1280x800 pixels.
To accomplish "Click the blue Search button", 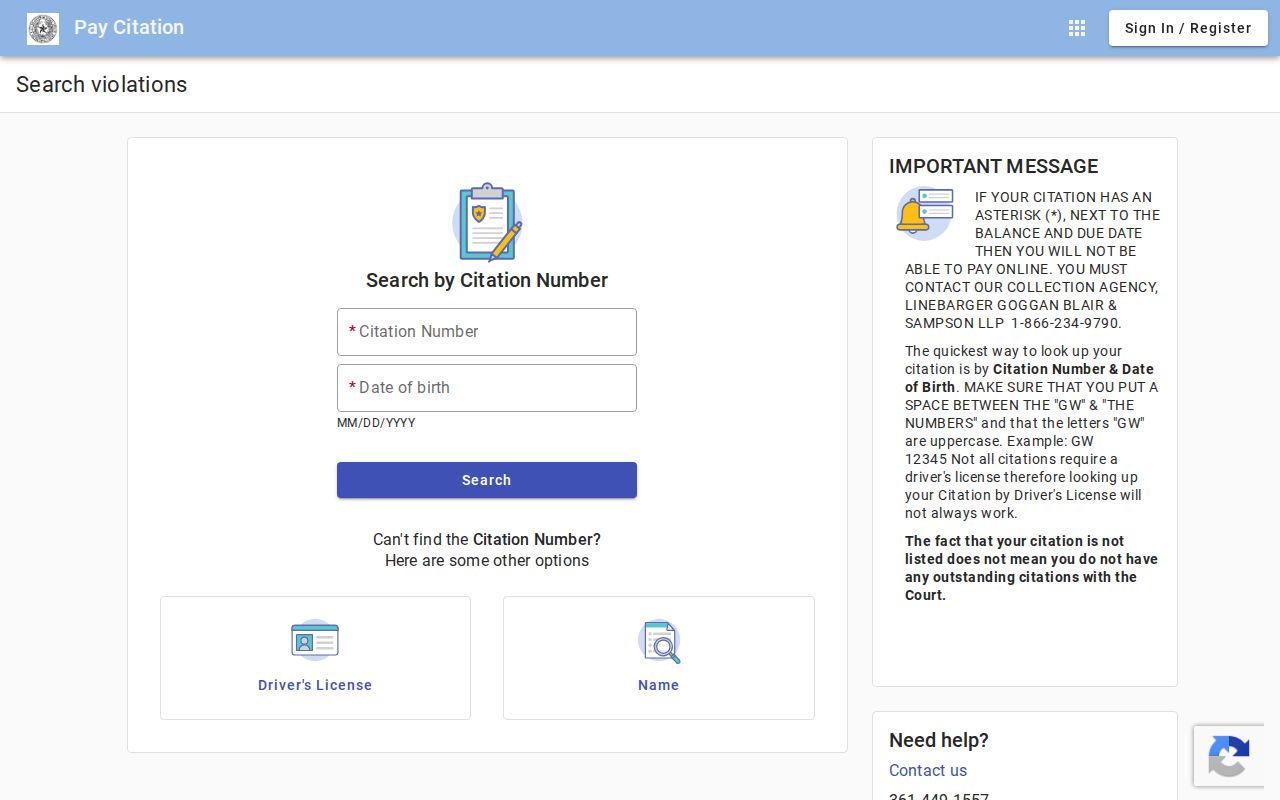I will coord(487,480).
